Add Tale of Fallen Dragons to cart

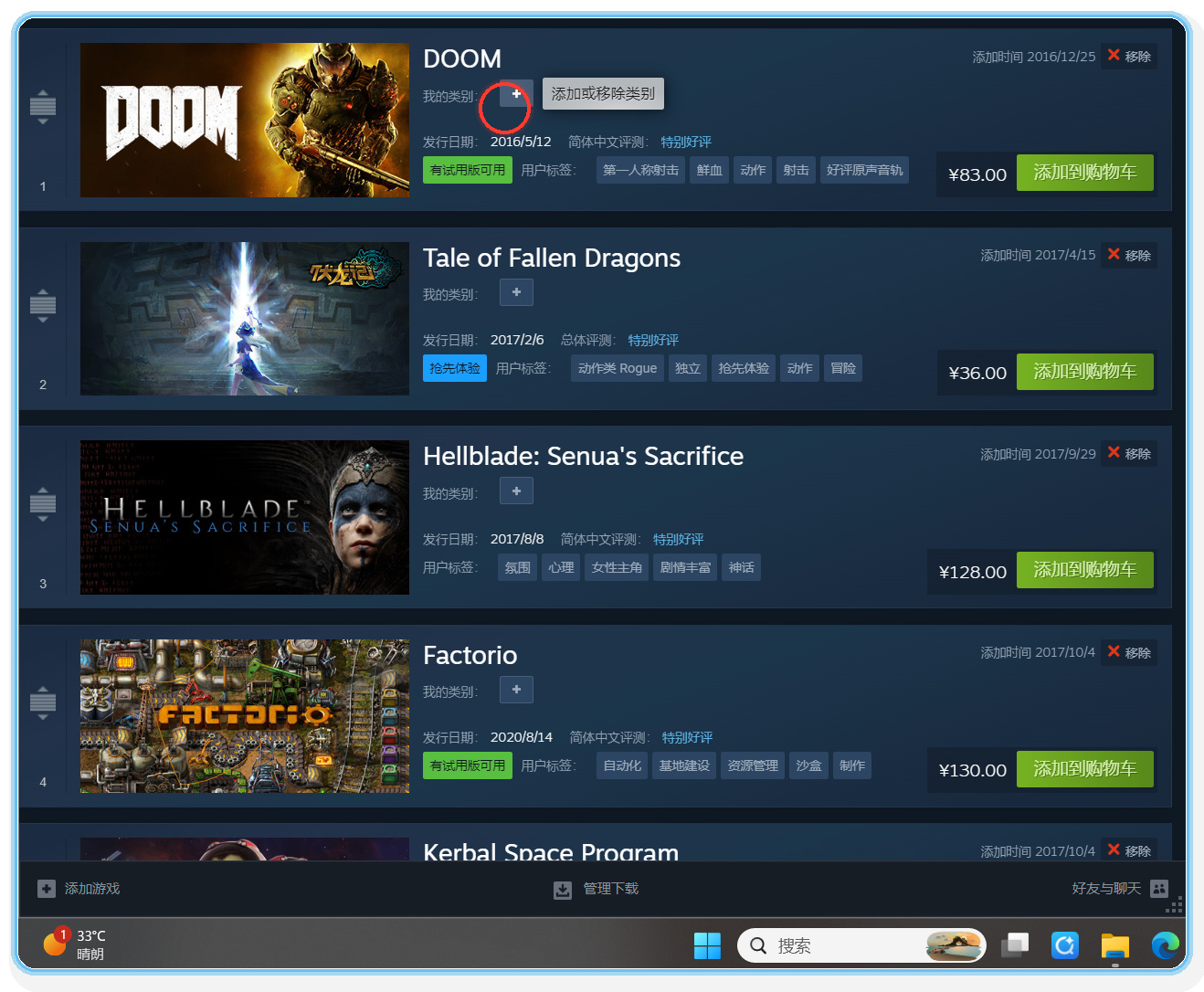[x=1085, y=372]
